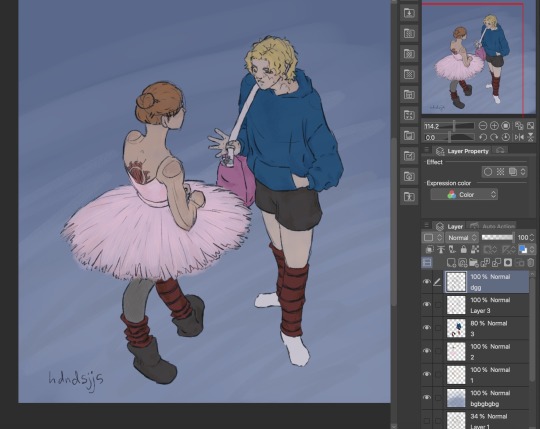
Task: Reset canvas rotation in Navigator
Action: 506,137
